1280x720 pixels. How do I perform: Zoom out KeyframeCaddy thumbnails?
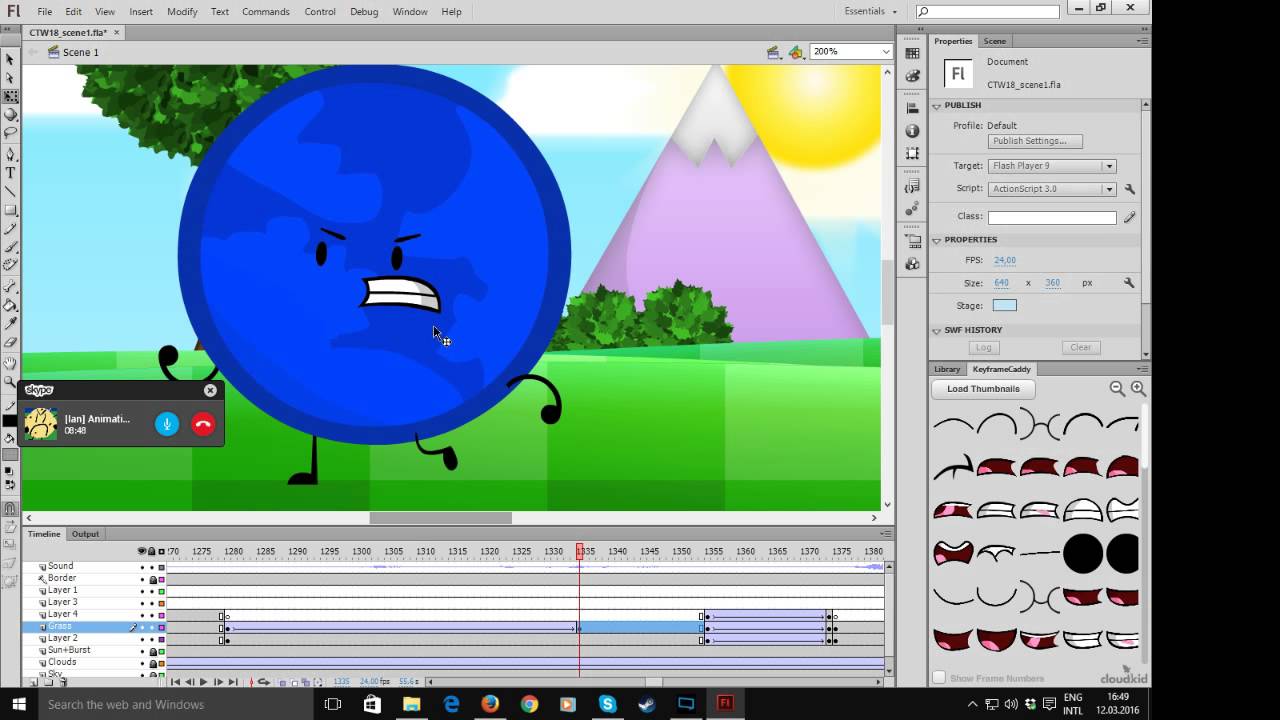tap(1117, 388)
